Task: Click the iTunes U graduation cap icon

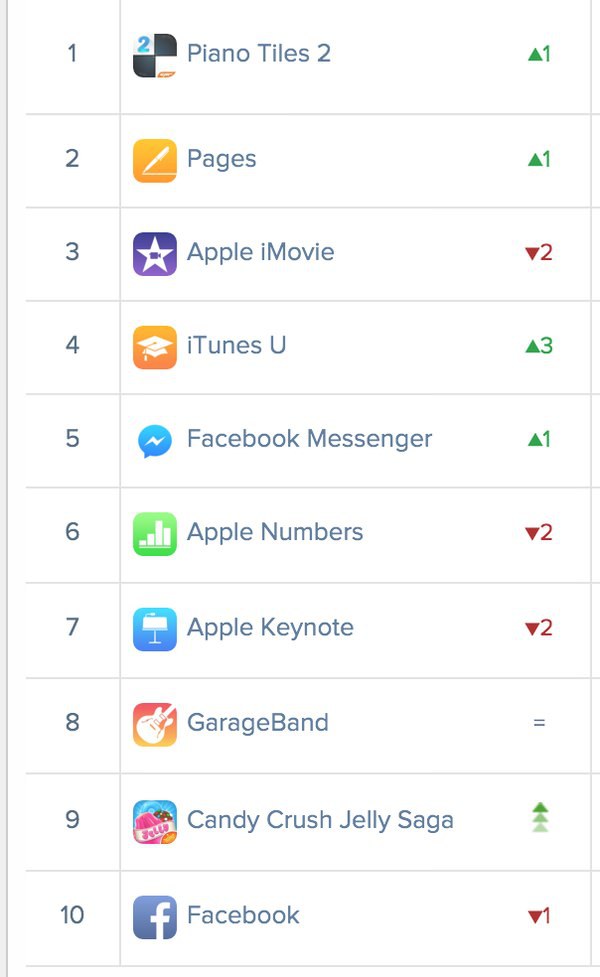Action: 155,347
